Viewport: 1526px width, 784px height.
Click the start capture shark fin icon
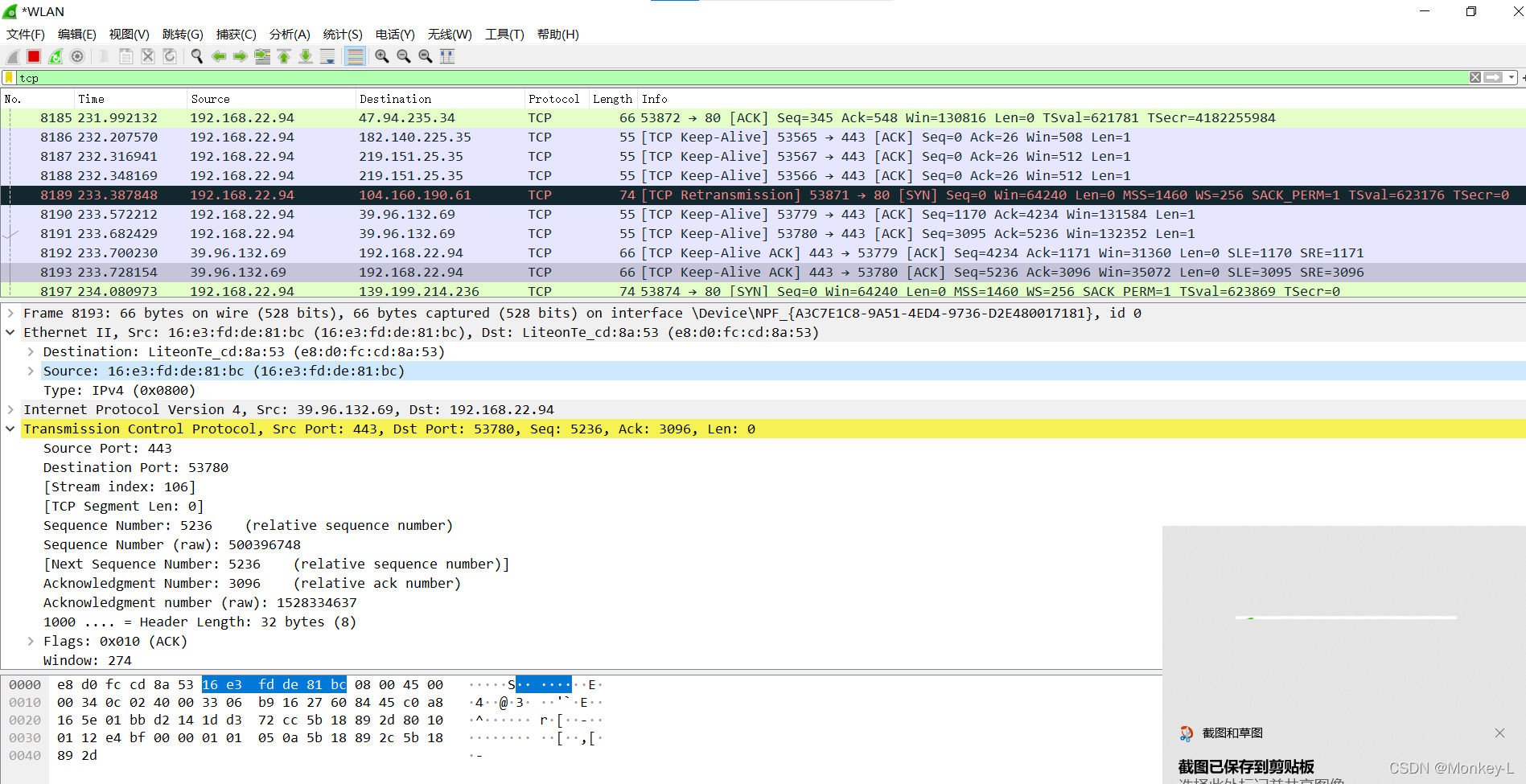point(13,56)
